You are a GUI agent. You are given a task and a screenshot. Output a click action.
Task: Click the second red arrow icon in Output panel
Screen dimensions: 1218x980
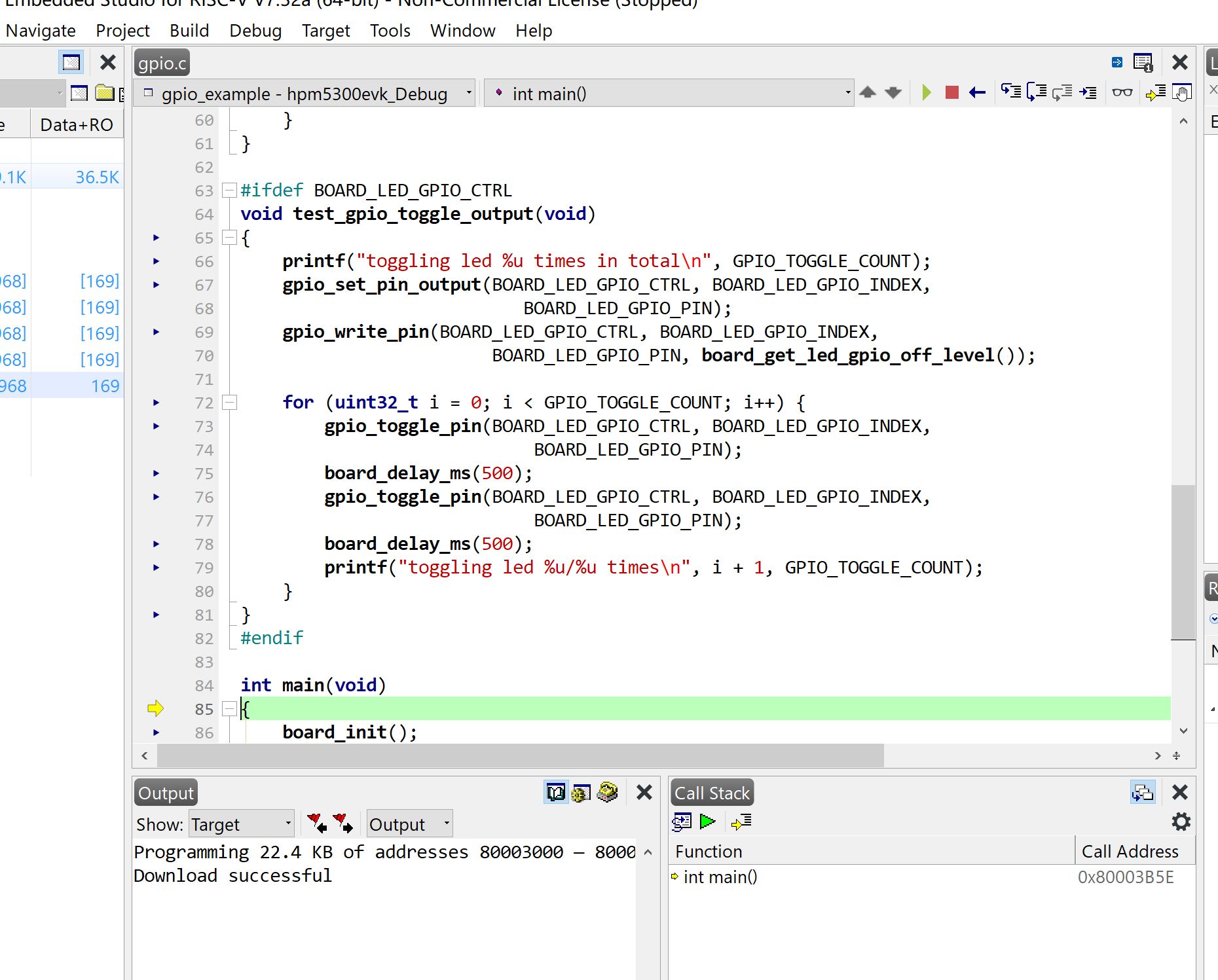coord(342,823)
